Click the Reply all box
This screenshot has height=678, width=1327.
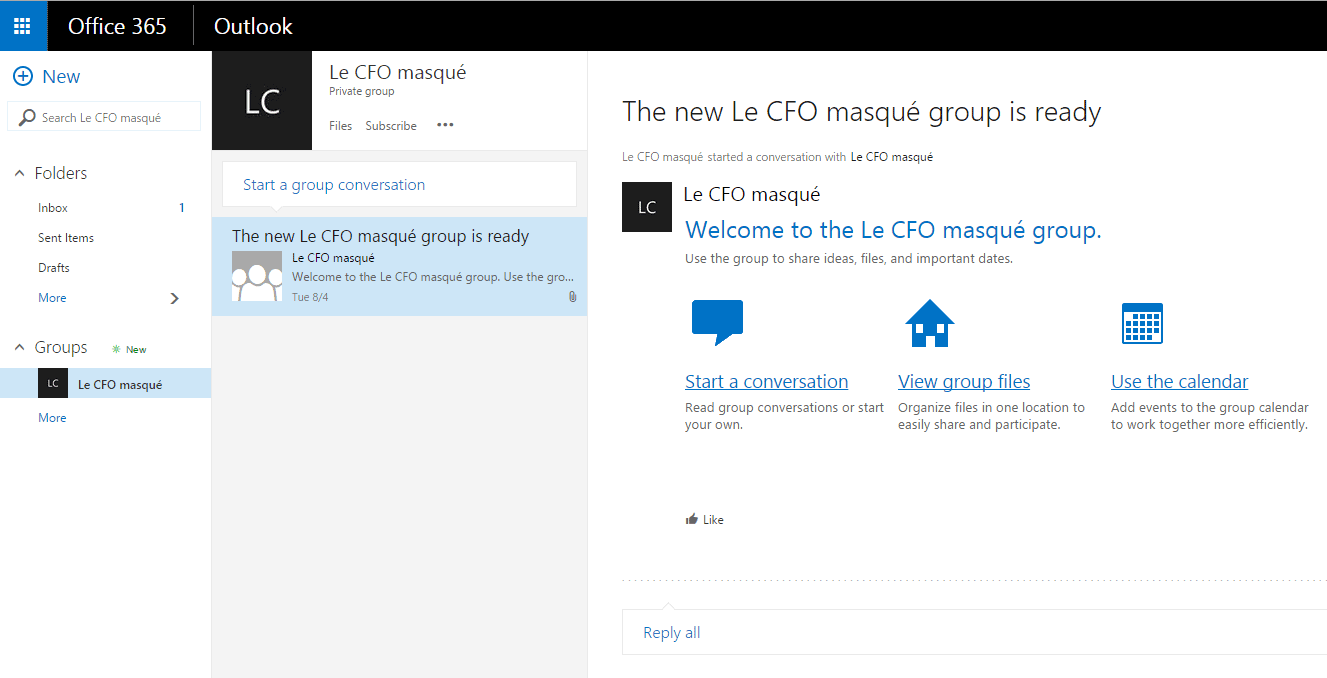tap(672, 633)
